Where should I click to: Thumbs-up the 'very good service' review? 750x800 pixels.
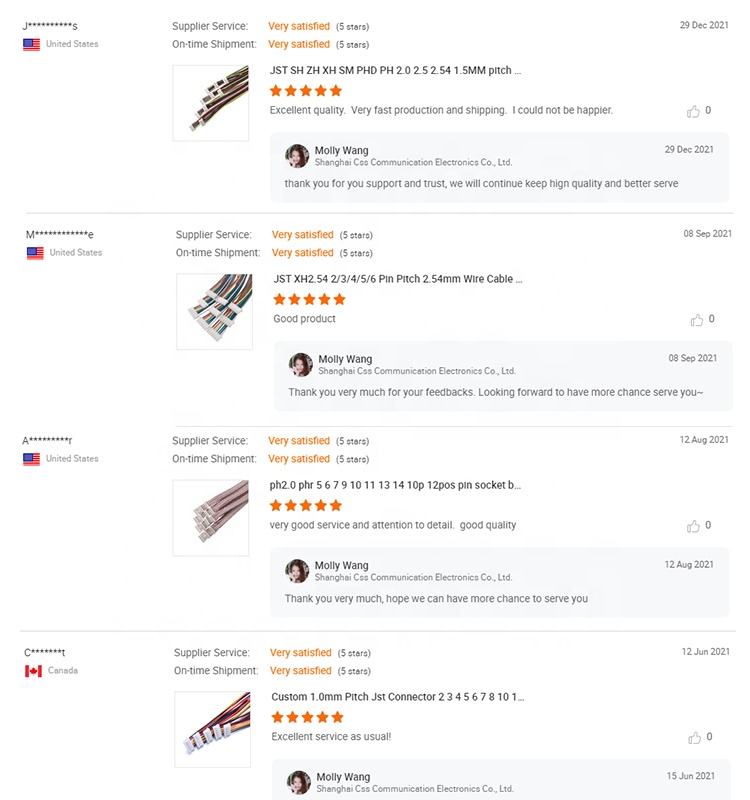click(694, 526)
